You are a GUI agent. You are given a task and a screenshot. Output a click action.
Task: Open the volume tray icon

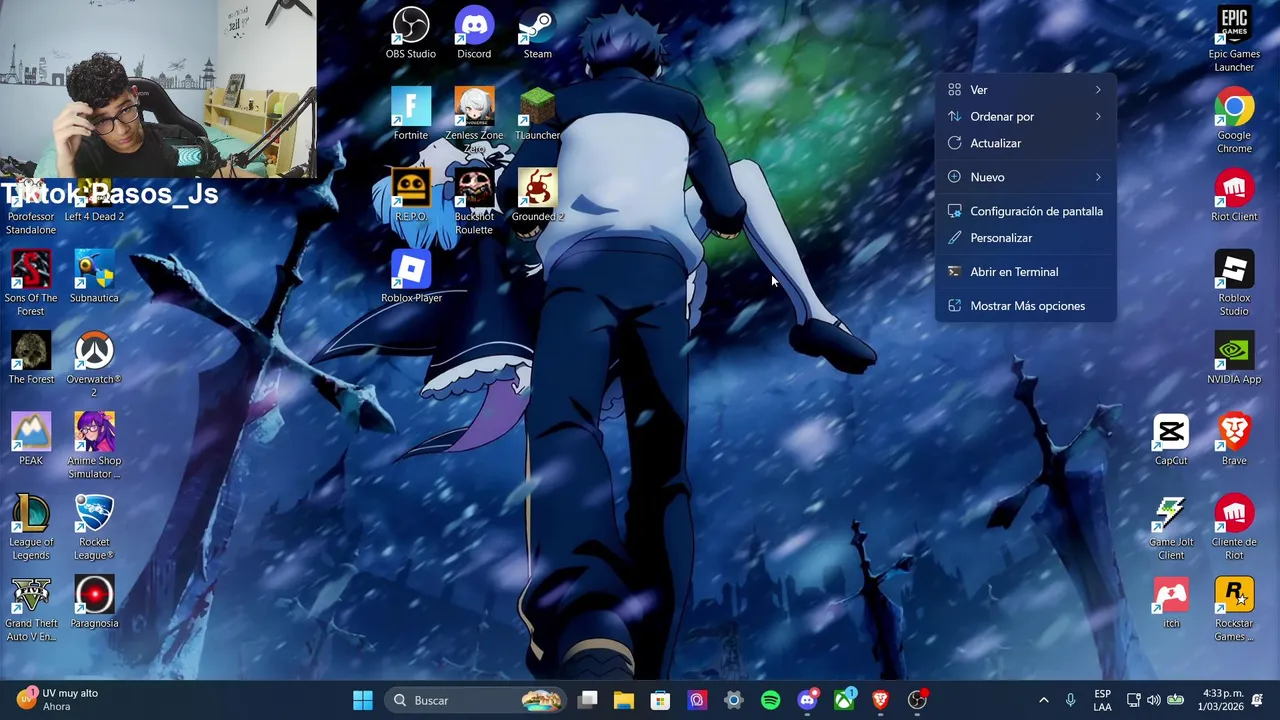[x=1153, y=700]
